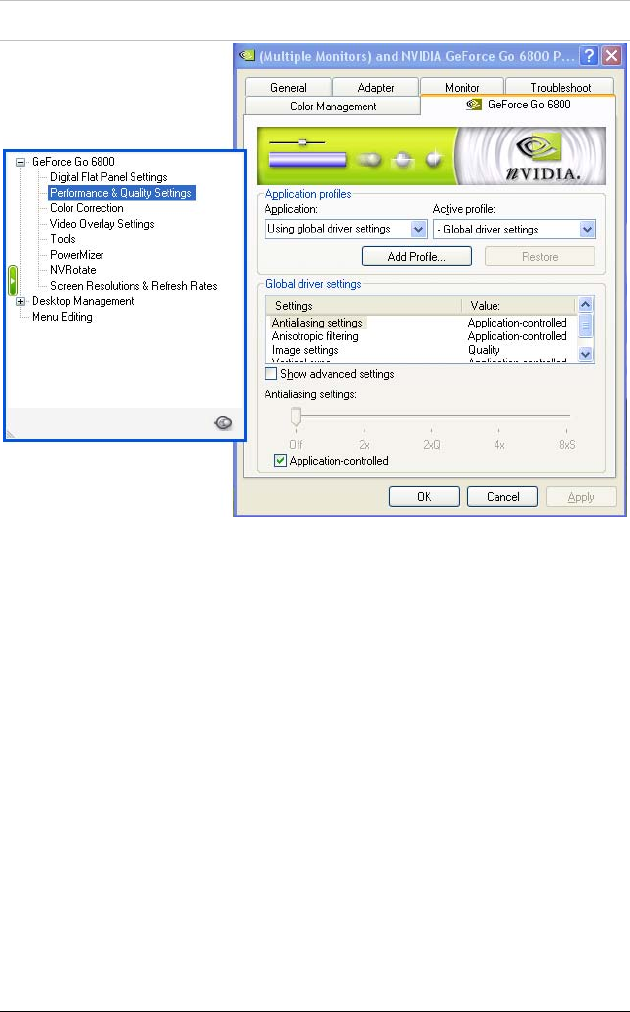
Task: Open the Color Management tab
Action: coord(333,106)
